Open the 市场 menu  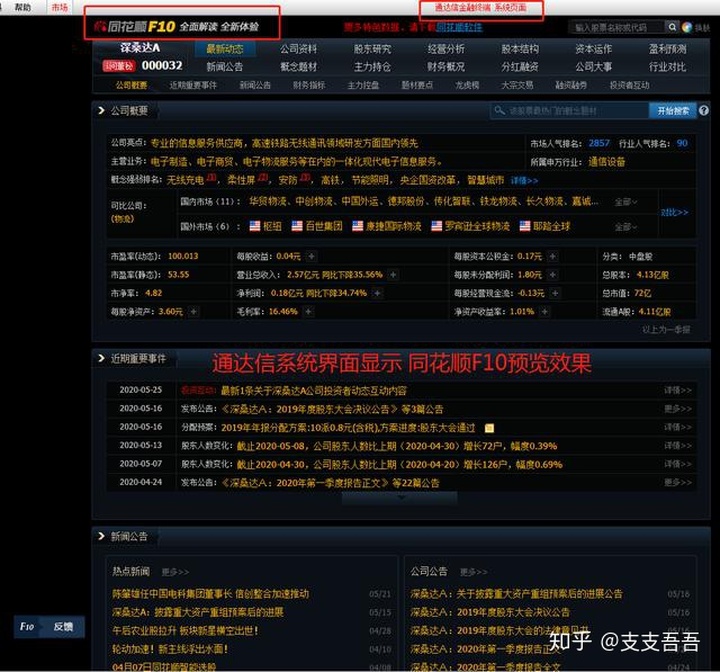pos(60,7)
